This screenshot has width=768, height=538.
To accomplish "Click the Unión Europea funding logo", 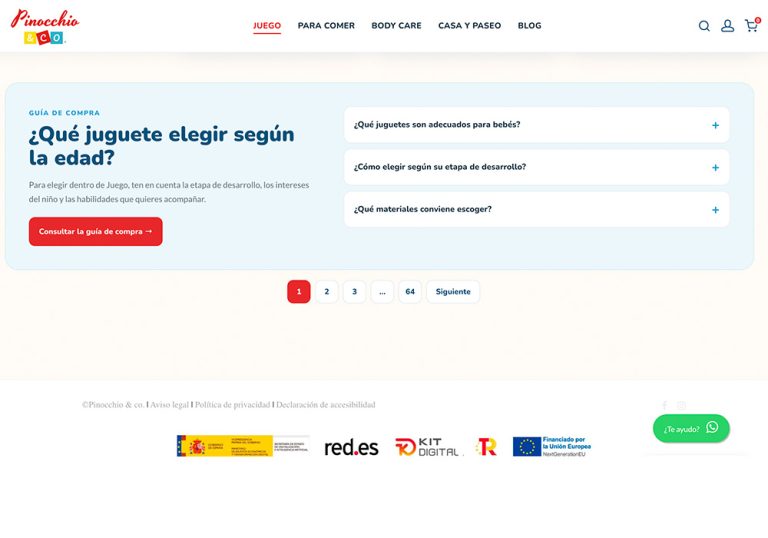I will click(552, 447).
